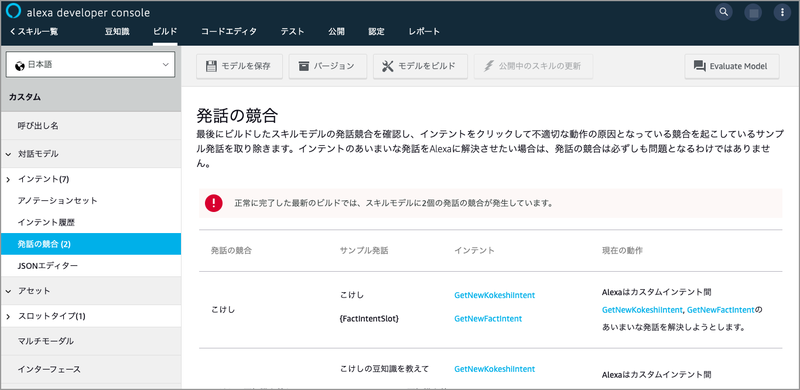Screen dimensions: 800x390
Task: Open GetNewFactIntent link beside {FactIntentSlot}
Action: coord(488,319)
